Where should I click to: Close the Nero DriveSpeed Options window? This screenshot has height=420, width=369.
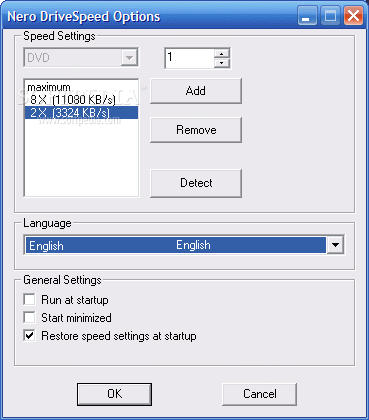tap(353, 16)
